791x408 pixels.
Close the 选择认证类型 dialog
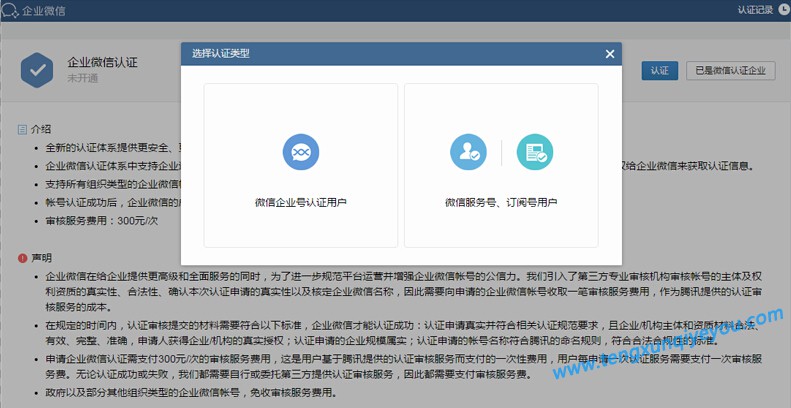610,54
